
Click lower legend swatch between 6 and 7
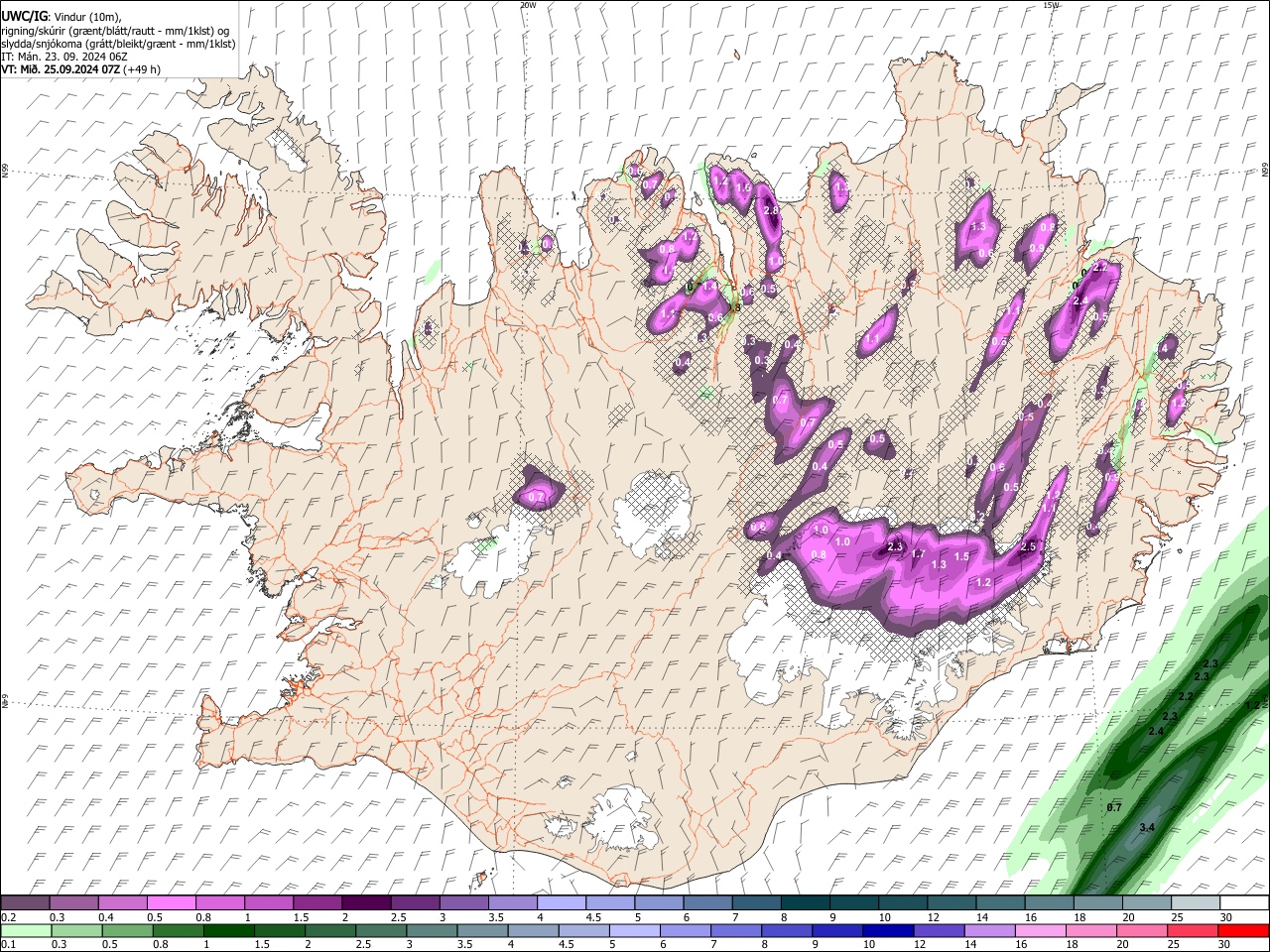687,930
